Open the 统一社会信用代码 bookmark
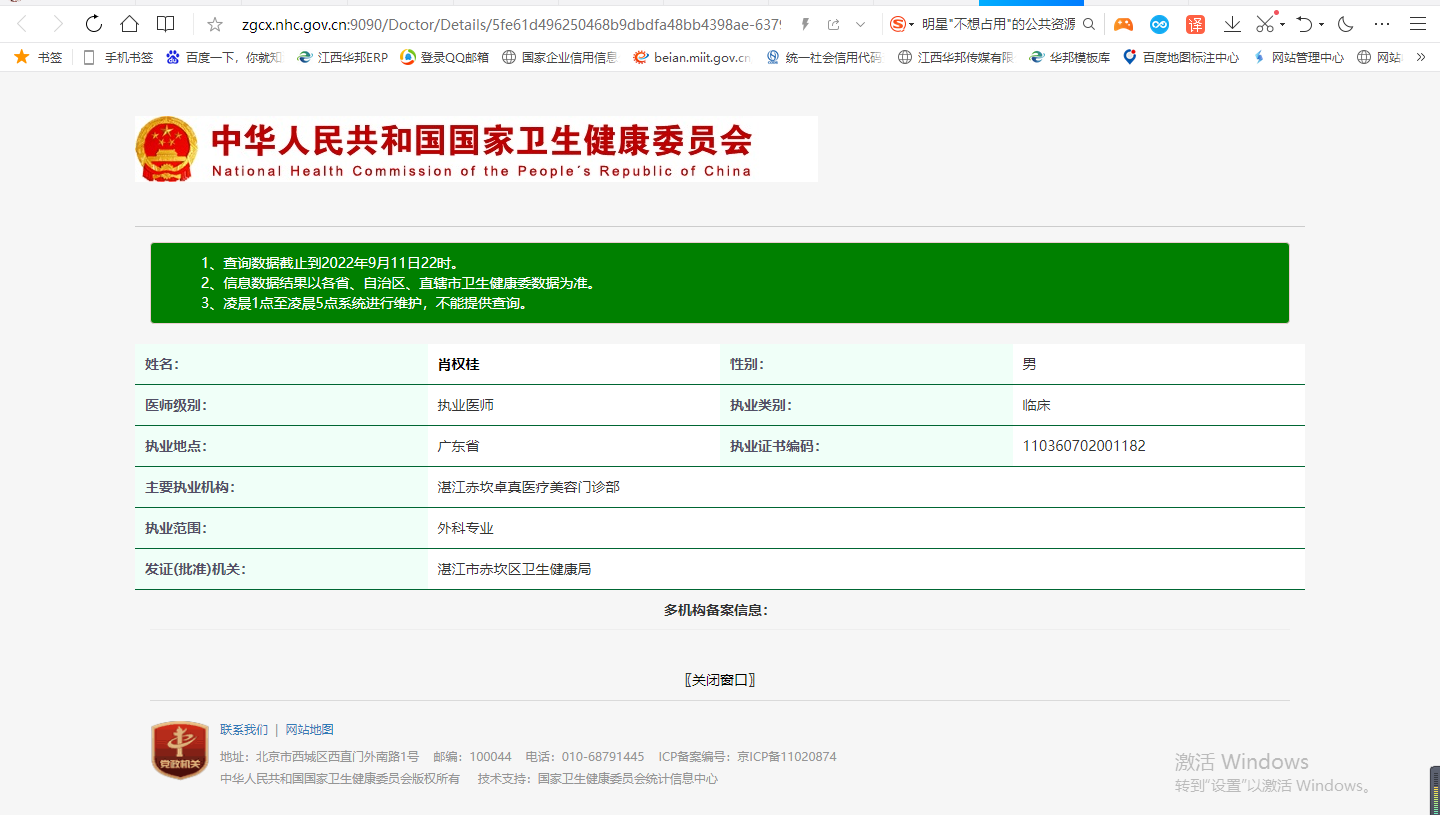Screen dimensions: 1440x815 coord(824,57)
